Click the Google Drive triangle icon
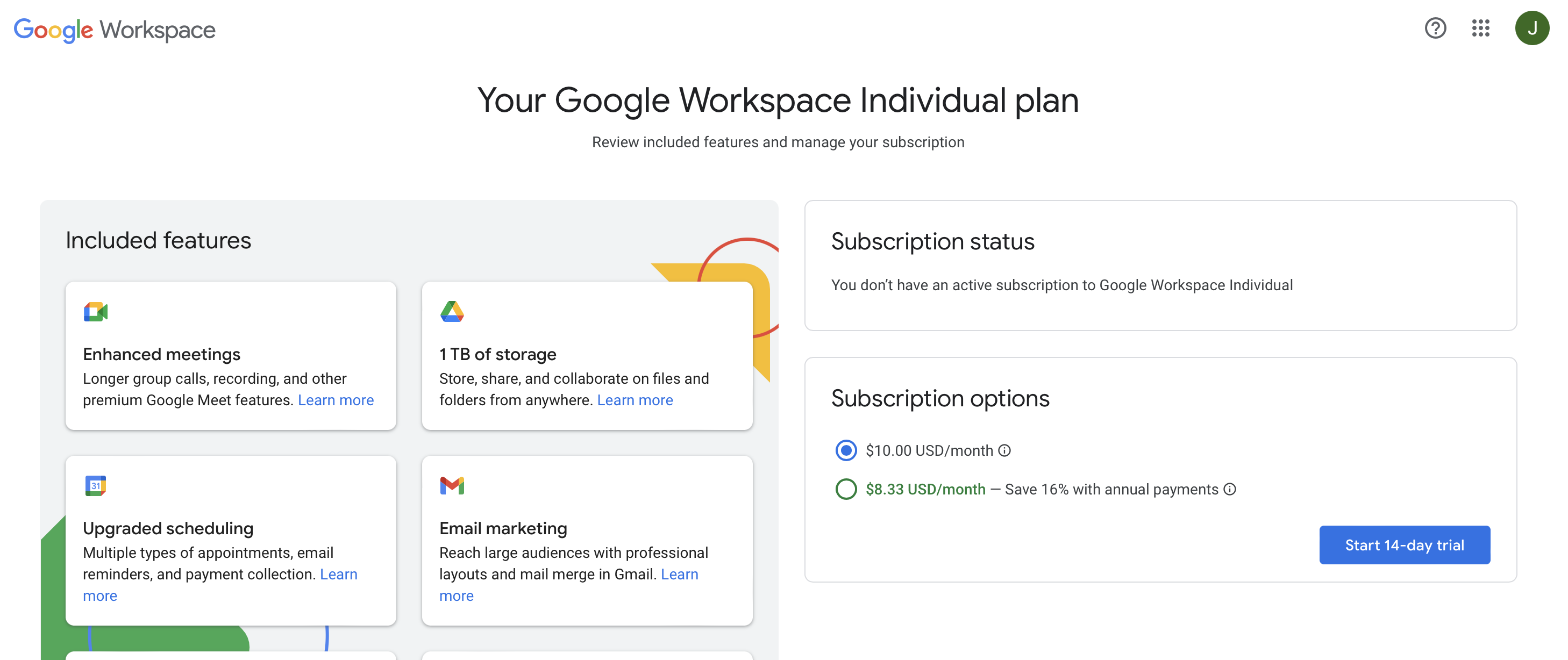 coord(452,311)
